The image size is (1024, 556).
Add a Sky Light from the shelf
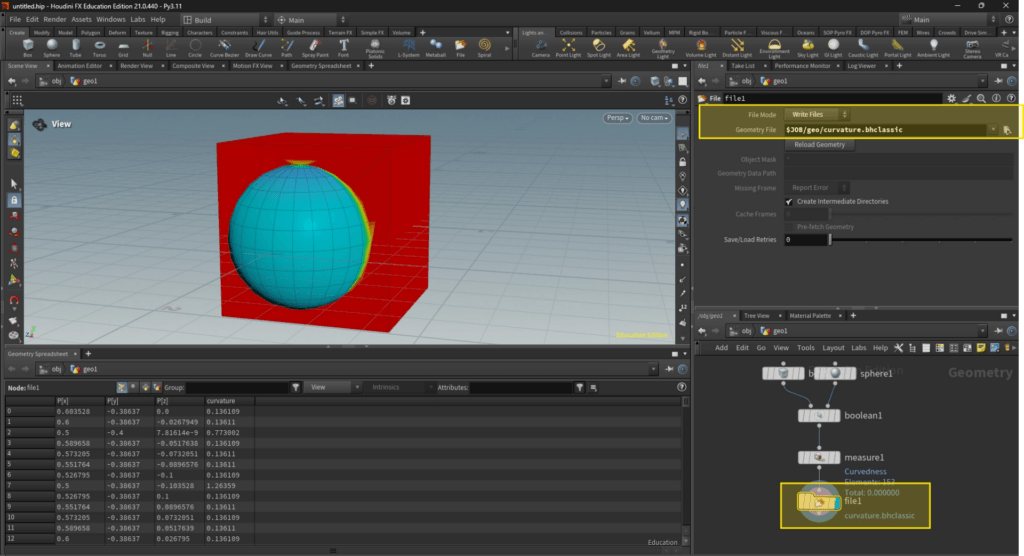coord(808,48)
